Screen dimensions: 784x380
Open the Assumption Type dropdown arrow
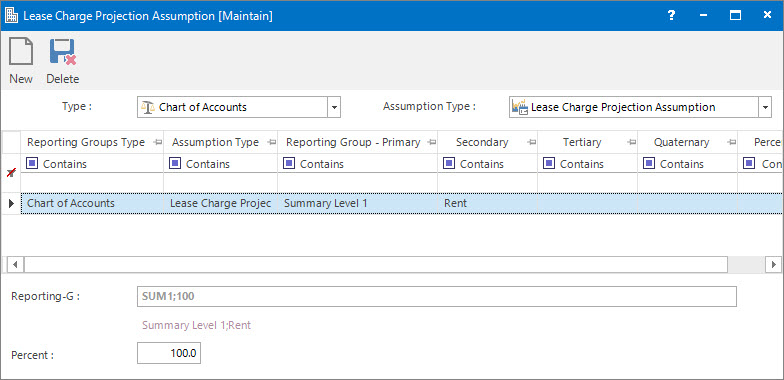pos(765,107)
